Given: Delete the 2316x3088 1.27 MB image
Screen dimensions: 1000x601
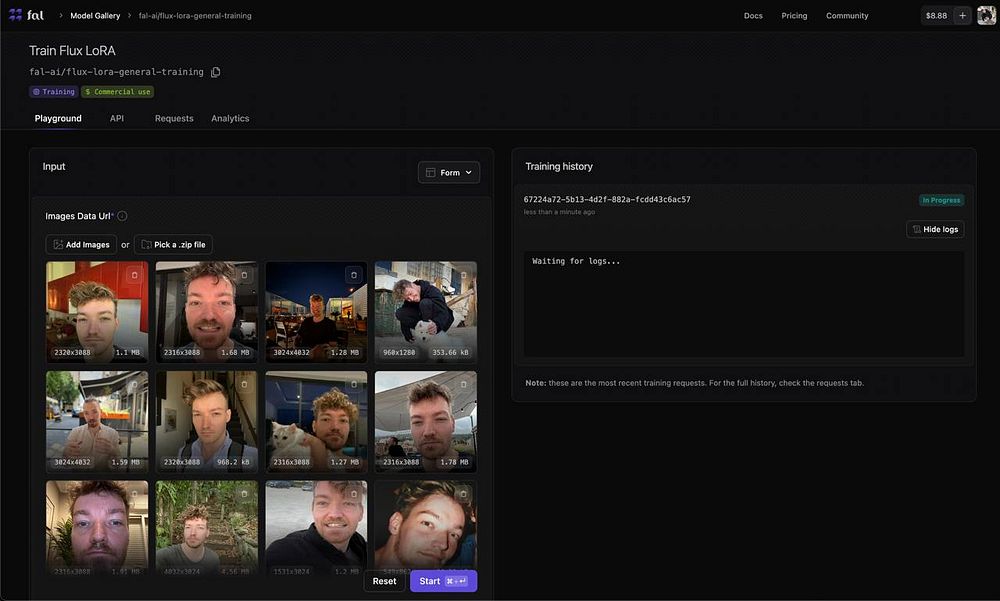Looking at the screenshot, I should coord(354,385).
